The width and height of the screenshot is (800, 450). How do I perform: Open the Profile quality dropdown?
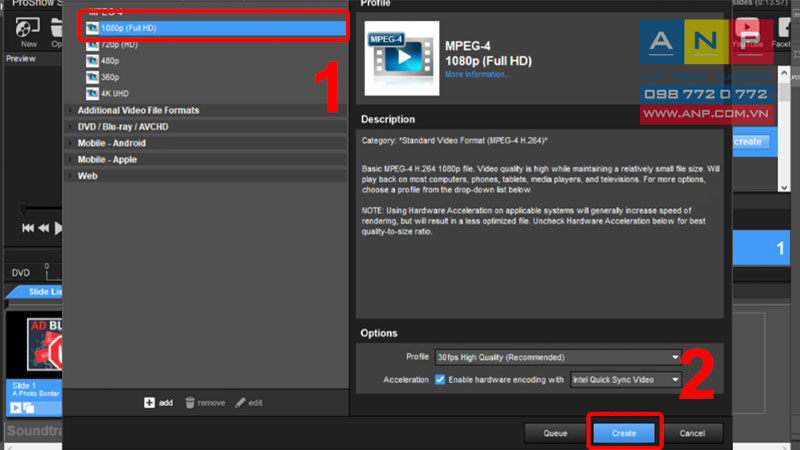pyautogui.click(x=558, y=357)
